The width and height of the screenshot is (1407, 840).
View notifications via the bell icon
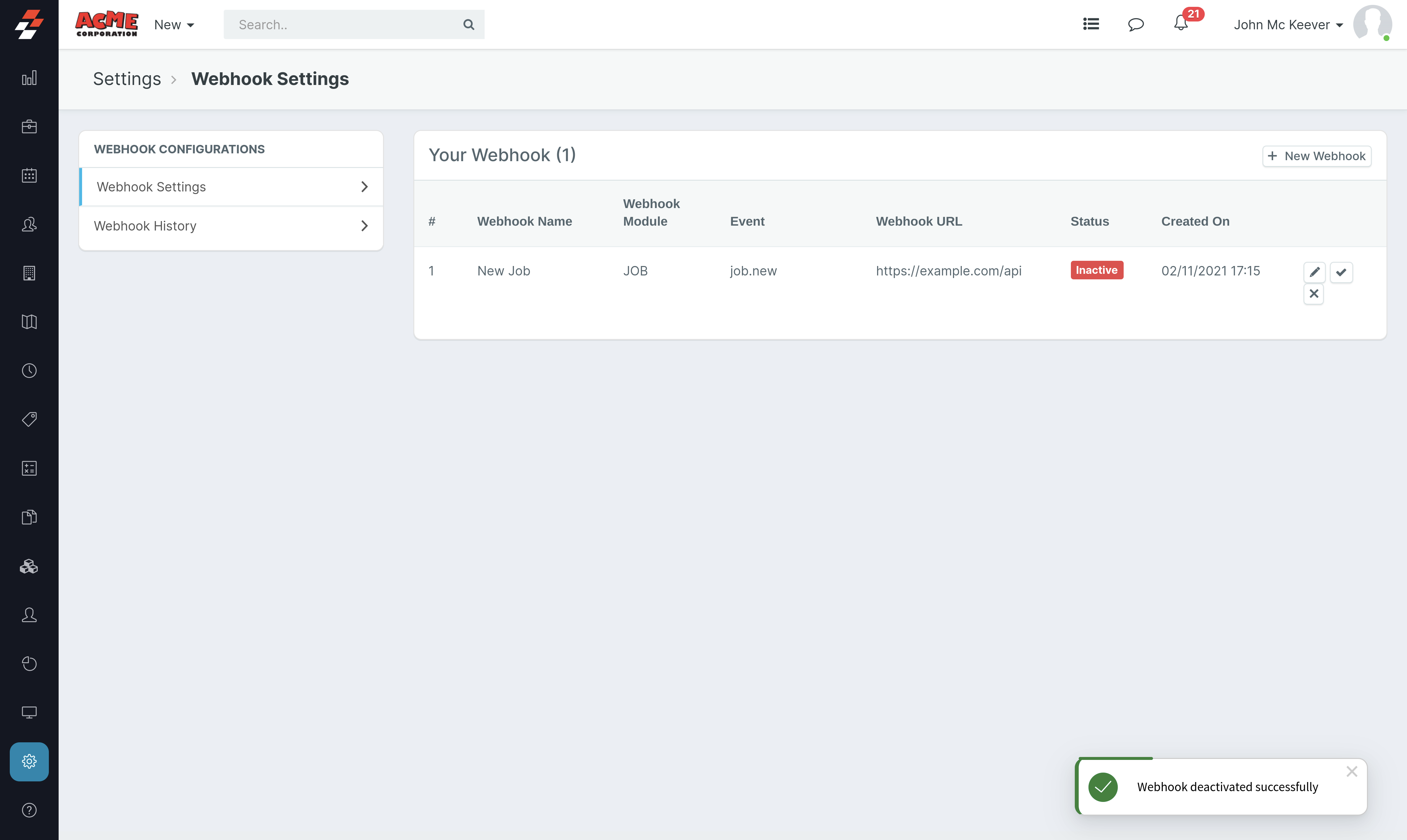1181,24
